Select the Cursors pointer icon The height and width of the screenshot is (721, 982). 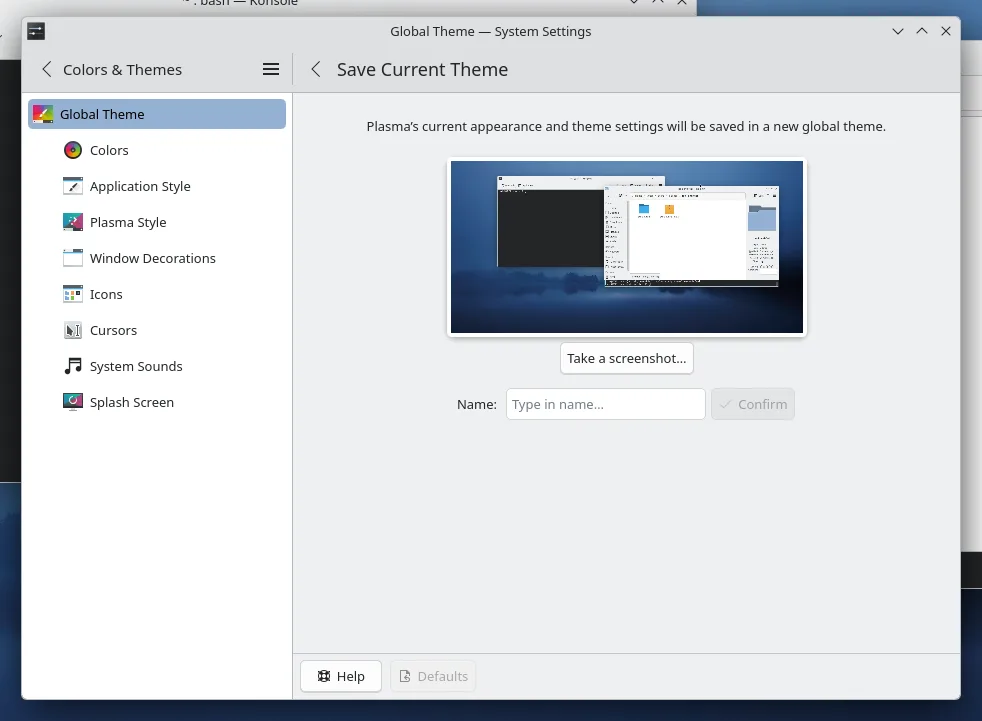pyautogui.click(x=72, y=330)
